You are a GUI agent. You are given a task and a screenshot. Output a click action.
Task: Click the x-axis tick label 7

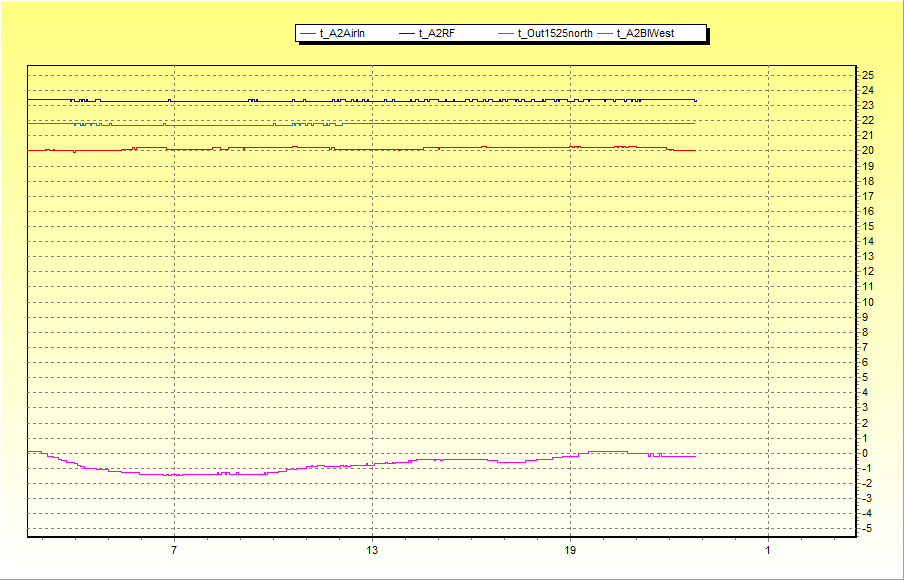point(174,551)
